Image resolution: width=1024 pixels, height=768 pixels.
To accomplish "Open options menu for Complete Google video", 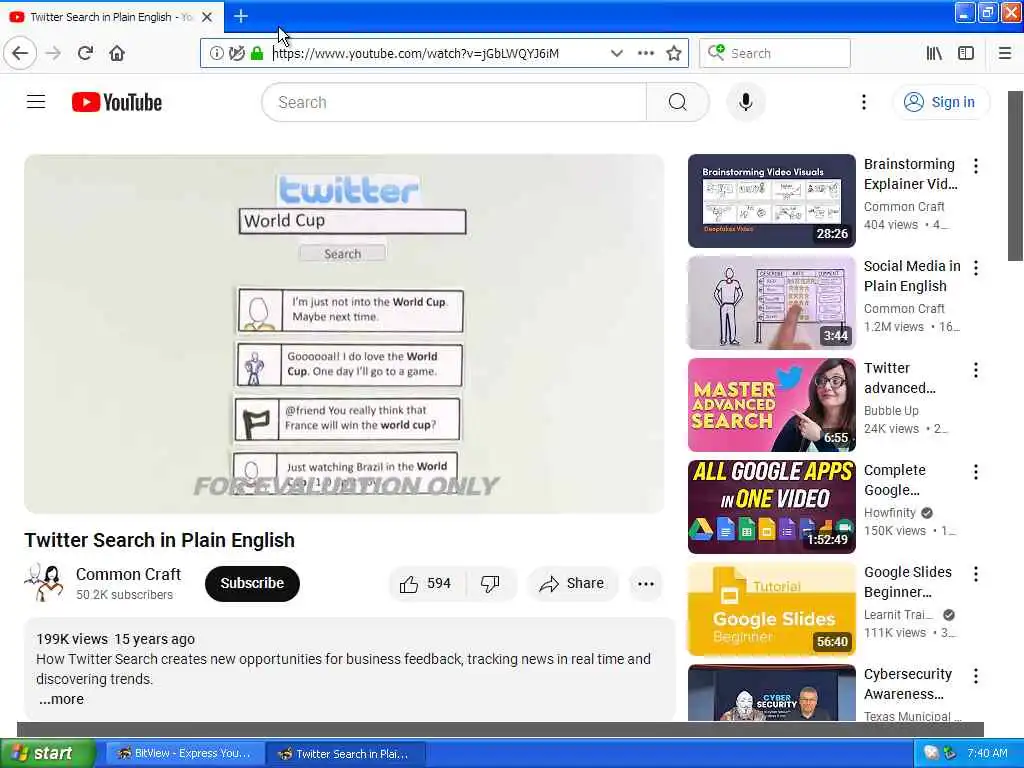I will tap(976, 472).
